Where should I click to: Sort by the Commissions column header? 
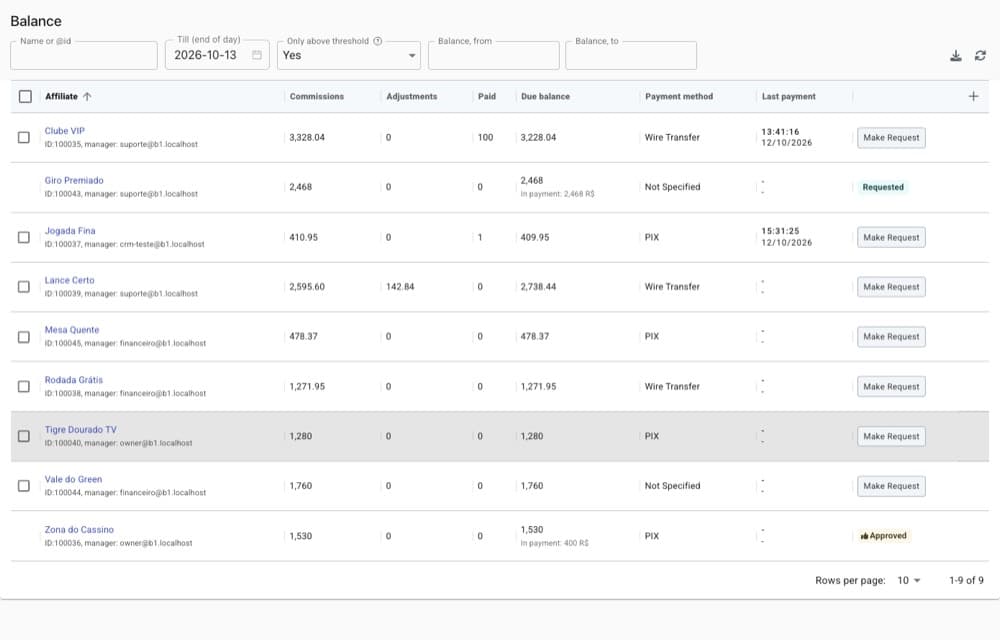pos(316,96)
